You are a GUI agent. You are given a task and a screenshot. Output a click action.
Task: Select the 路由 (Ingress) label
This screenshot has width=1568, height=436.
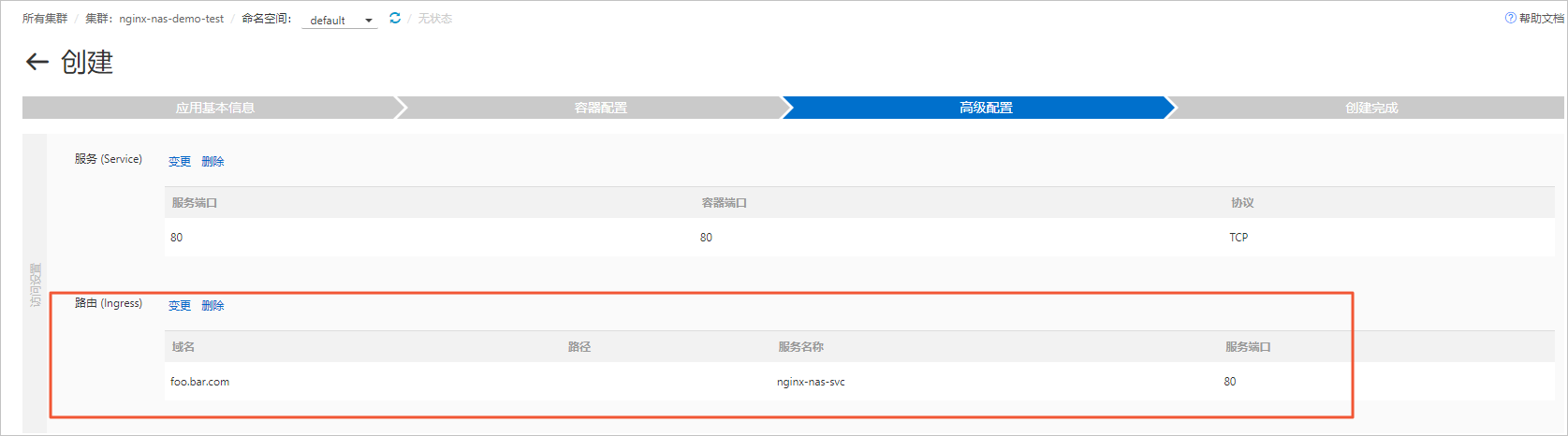(x=109, y=303)
